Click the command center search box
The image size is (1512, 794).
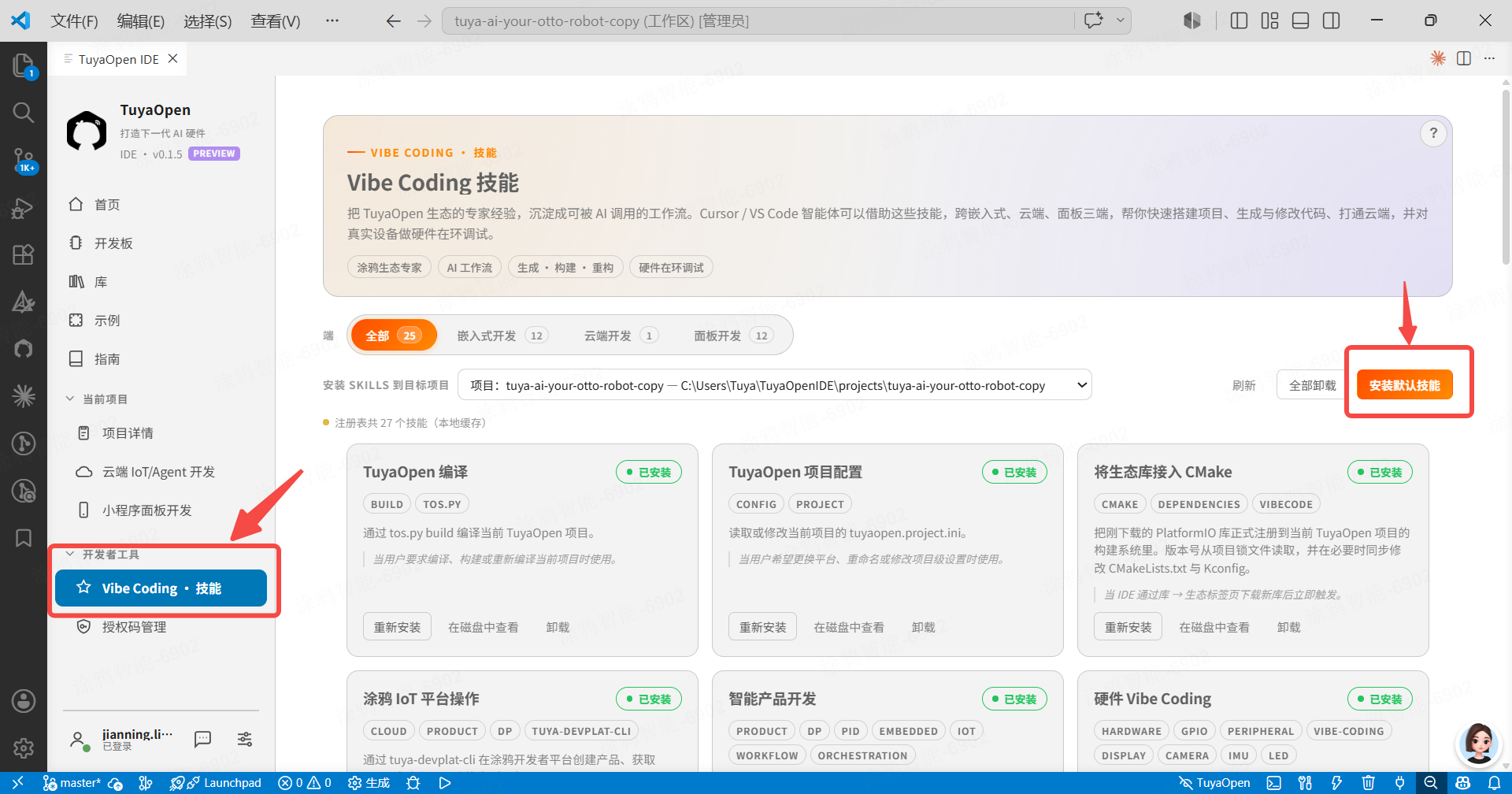(758, 21)
